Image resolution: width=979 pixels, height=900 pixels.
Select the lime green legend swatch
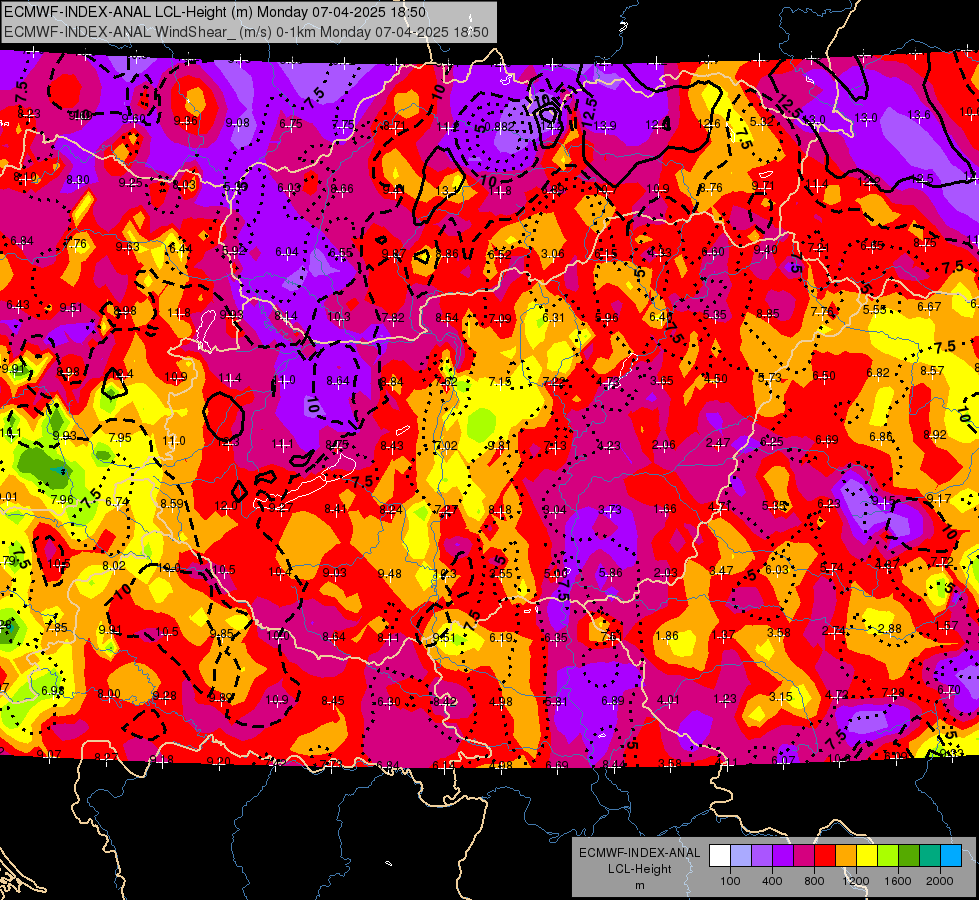[887, 856]
